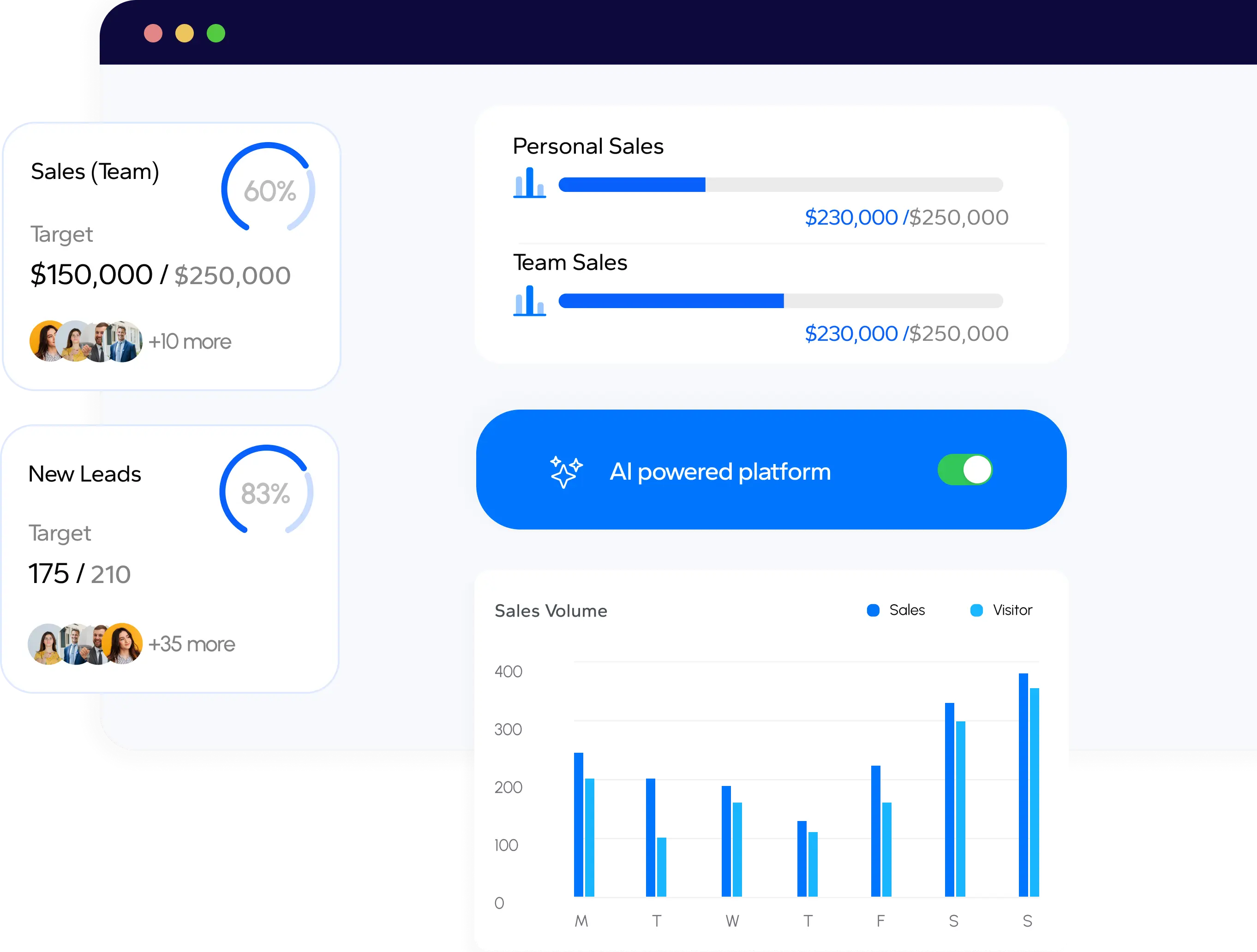Screen dimensions: 1257x952
Task: Click the bar chart icon under Personal Sales
Action: (x=529, y=183)
